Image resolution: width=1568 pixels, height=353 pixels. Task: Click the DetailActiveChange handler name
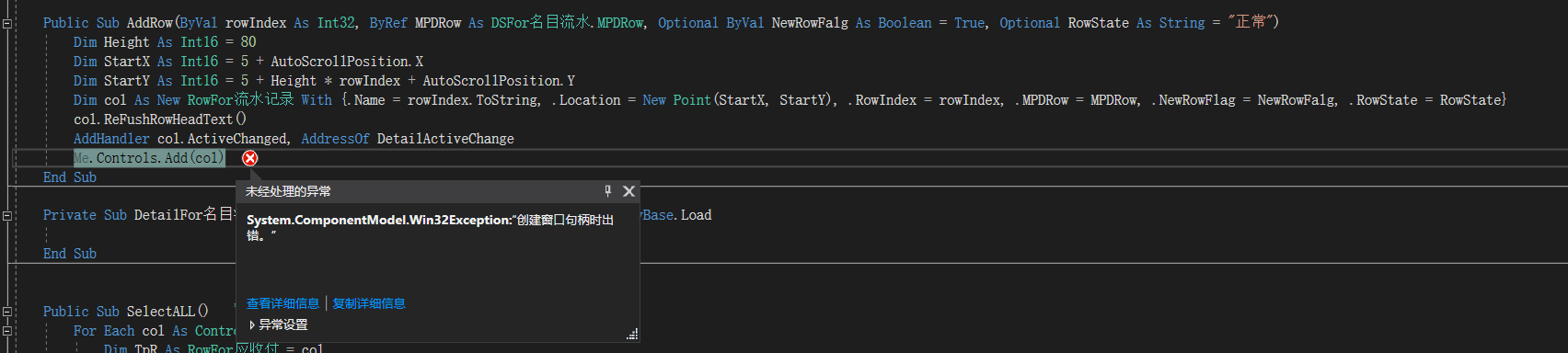445,139
